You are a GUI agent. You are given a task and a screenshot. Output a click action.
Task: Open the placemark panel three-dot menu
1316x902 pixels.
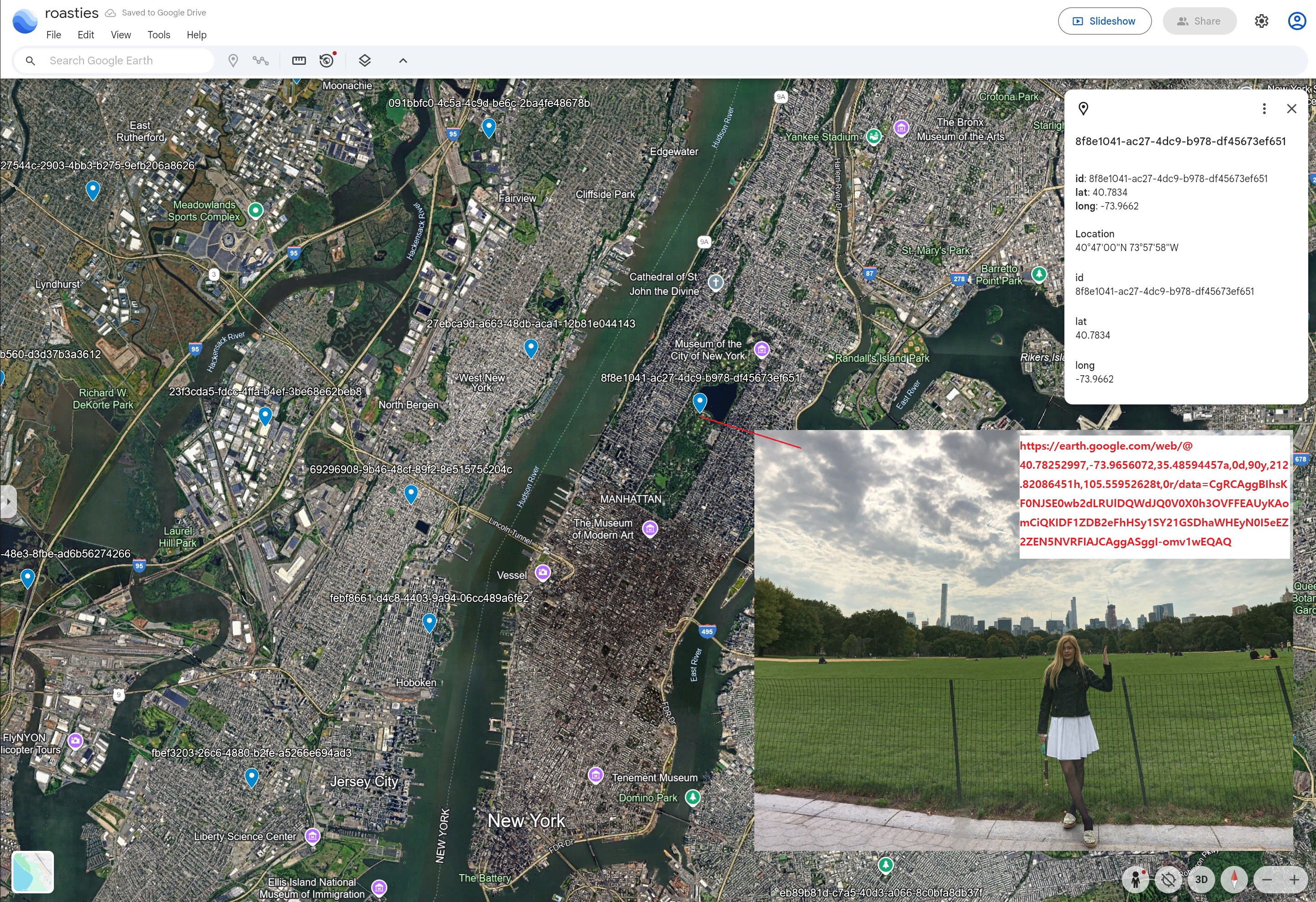click(1264, 109)
